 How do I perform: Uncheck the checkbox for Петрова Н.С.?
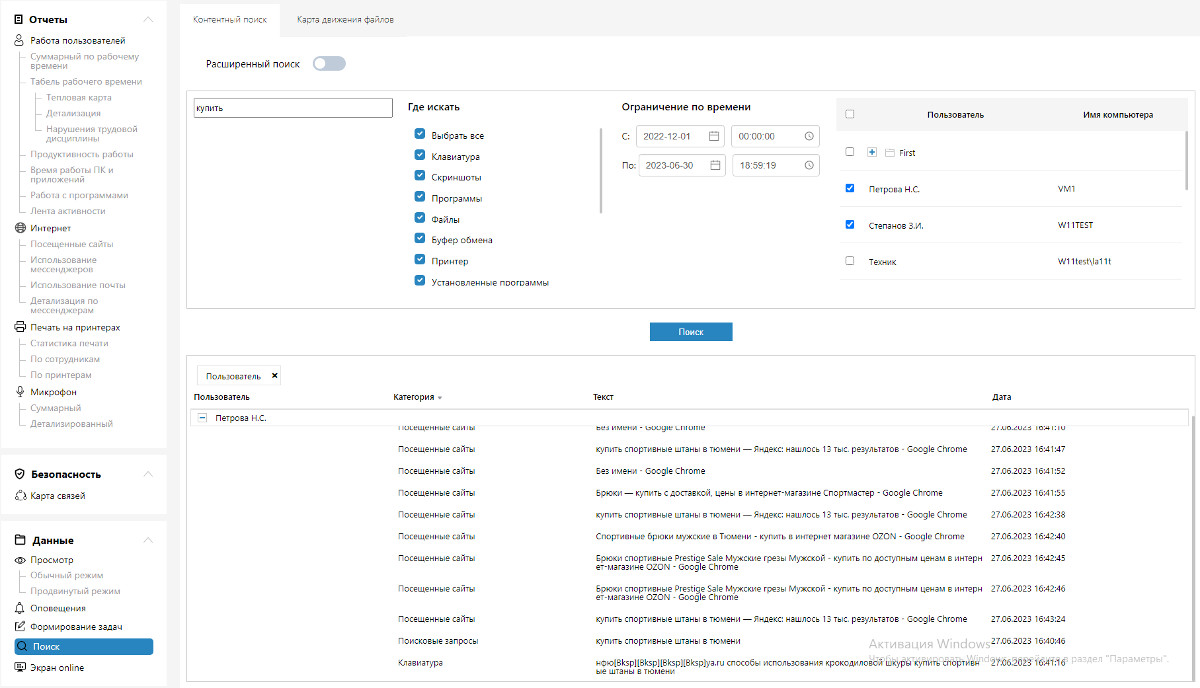pos(850,188)
